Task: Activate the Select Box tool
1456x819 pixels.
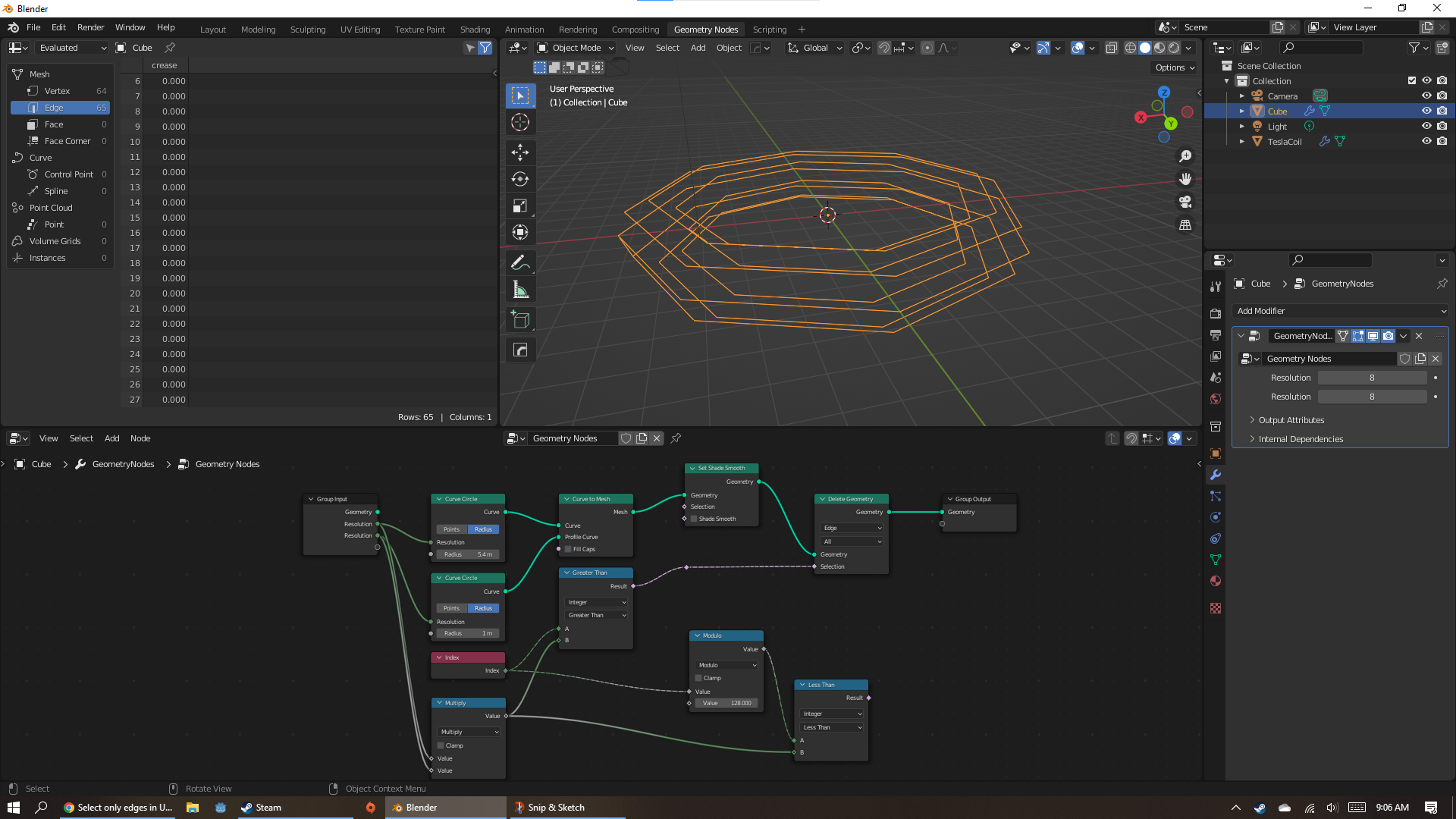Action: tap(520, 96)
